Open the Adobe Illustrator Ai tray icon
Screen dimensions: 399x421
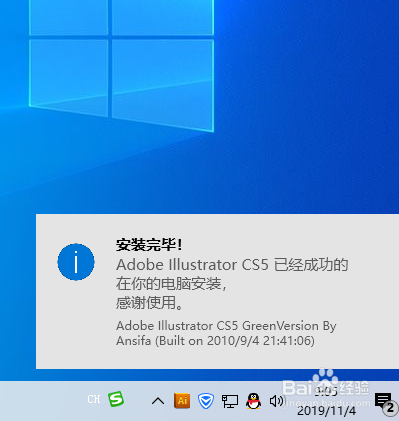[x=182, y=401]
